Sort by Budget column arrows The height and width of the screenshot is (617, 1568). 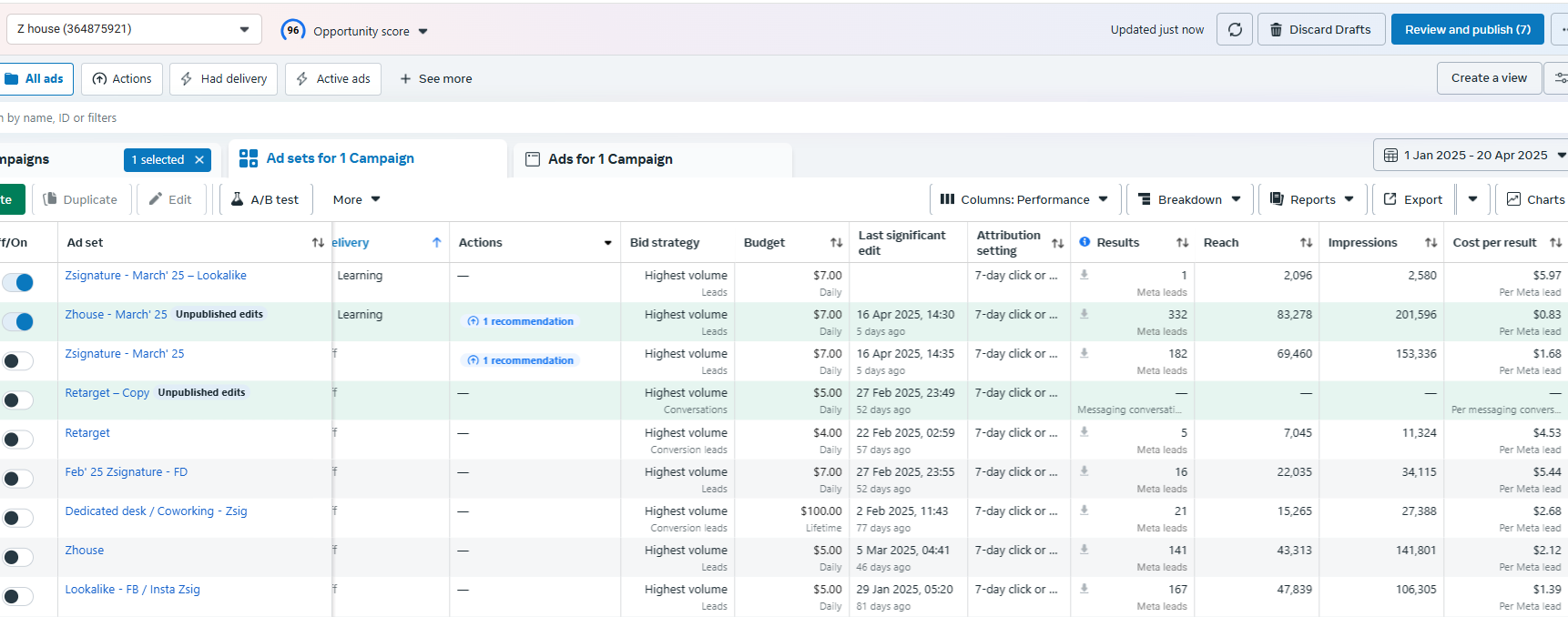(x=836, y=243)
